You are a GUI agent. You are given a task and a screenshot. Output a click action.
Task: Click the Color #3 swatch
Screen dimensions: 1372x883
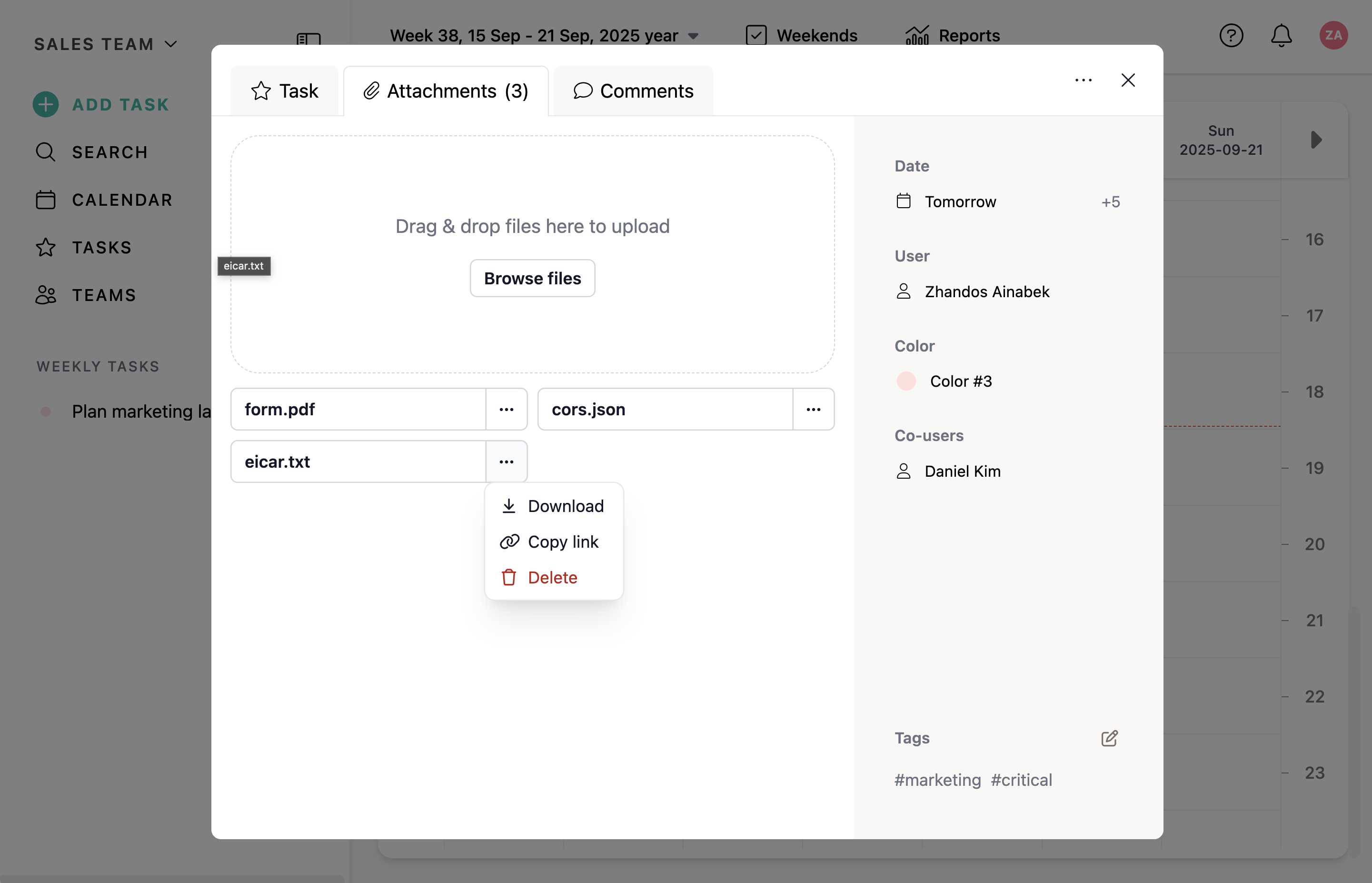click(905, 381)
